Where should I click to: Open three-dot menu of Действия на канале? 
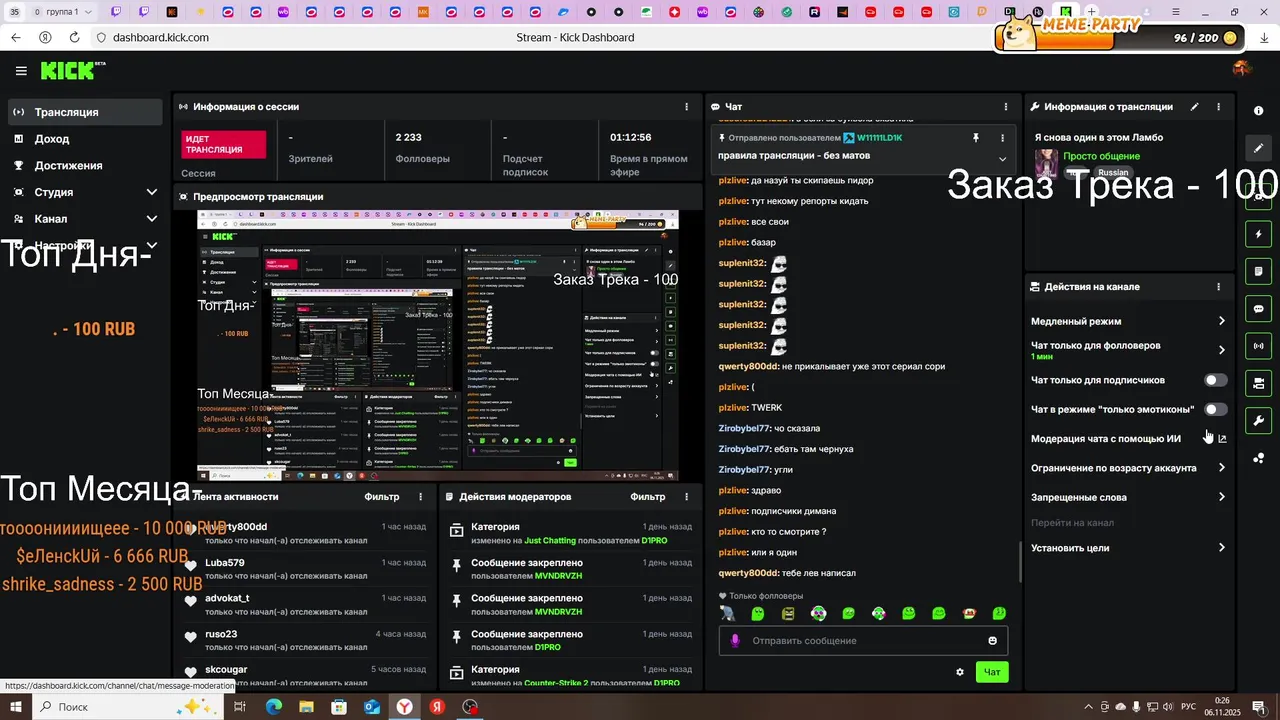pyautogui.click(x=1218, y=287)
